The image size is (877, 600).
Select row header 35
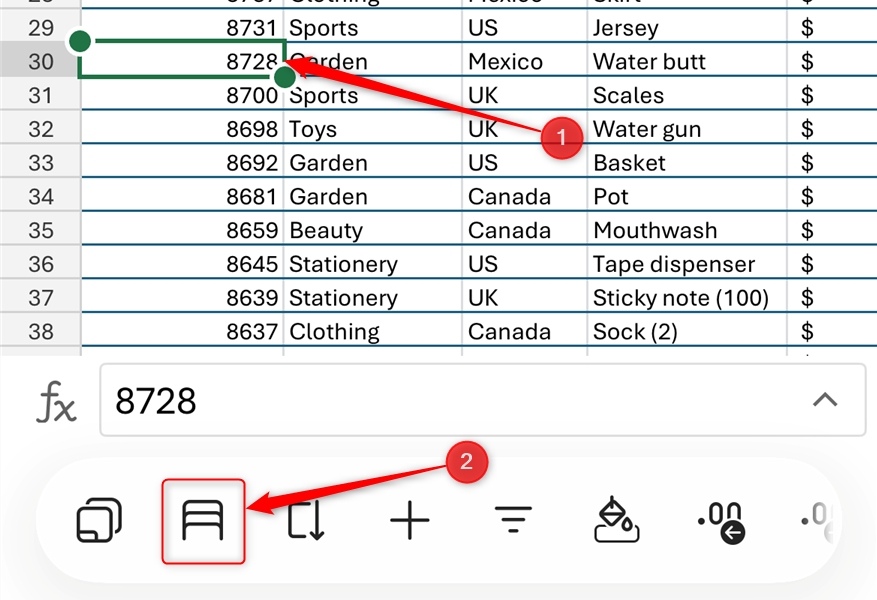click(x=41, y=230)
